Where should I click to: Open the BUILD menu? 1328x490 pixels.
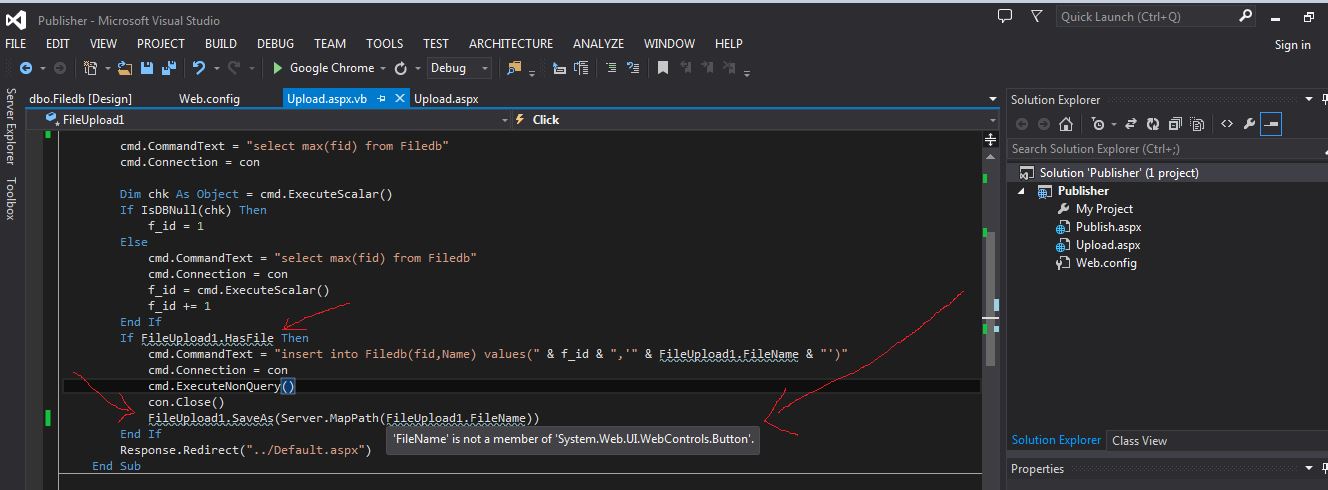click(x=221, y=43)
